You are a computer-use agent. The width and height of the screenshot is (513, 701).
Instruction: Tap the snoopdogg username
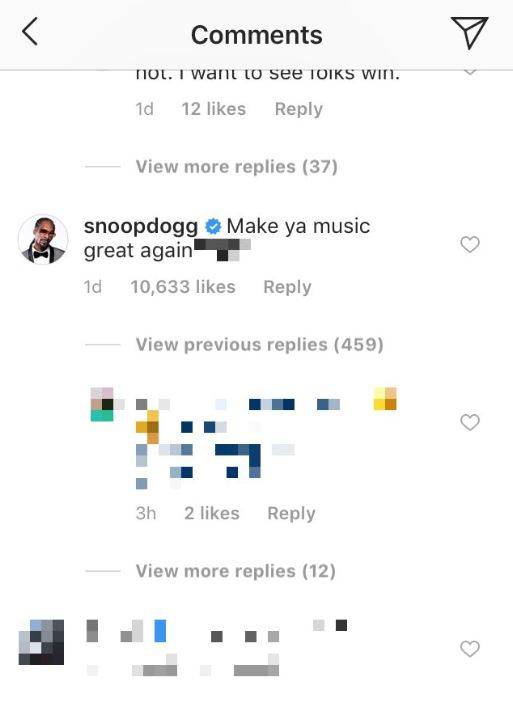pyautogui.click(x=141, y=226)
